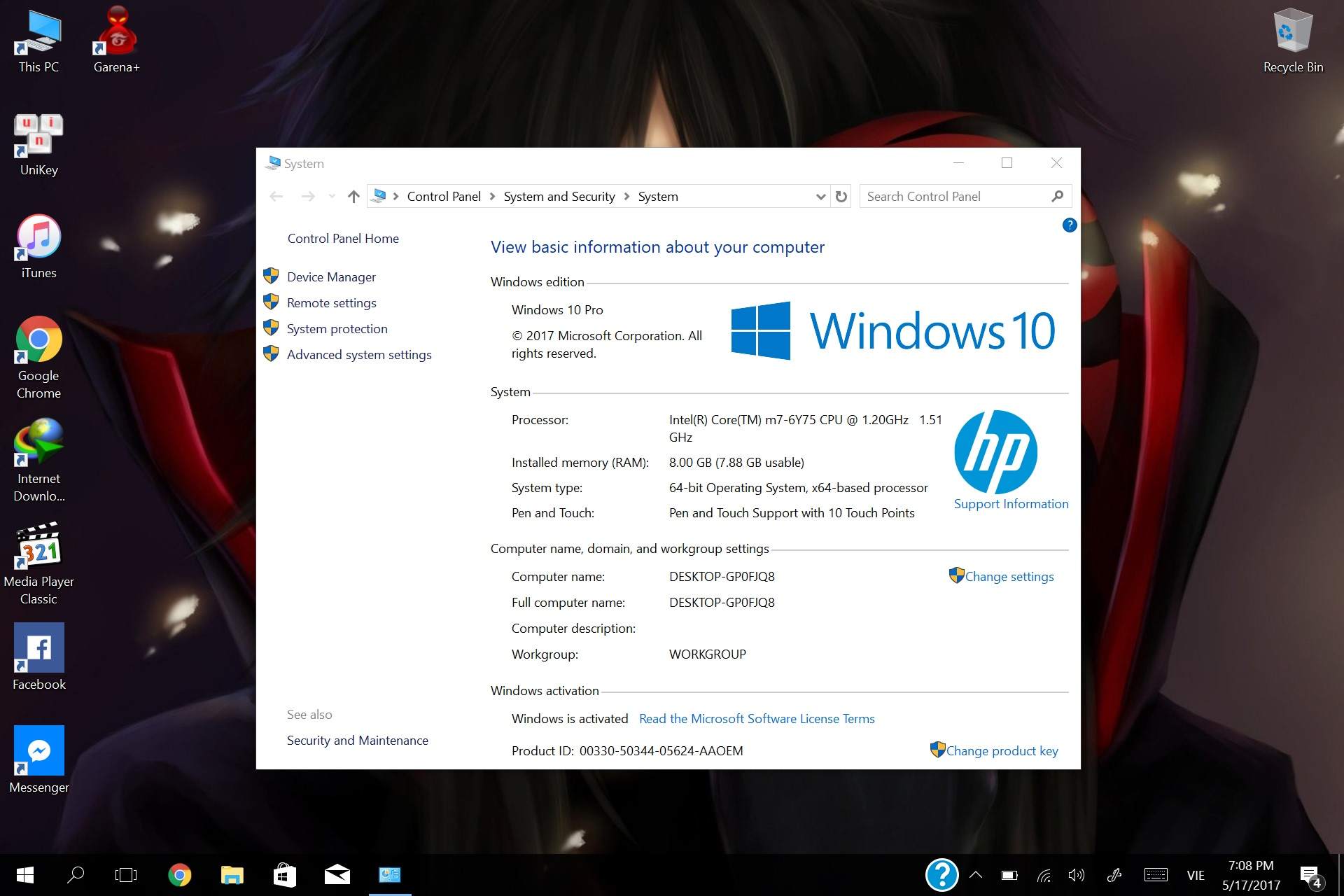Image resolution: width=1344 pixels, height=896 pixels.
Task: Select System breadcrumb item
Action: coord(658,197)
